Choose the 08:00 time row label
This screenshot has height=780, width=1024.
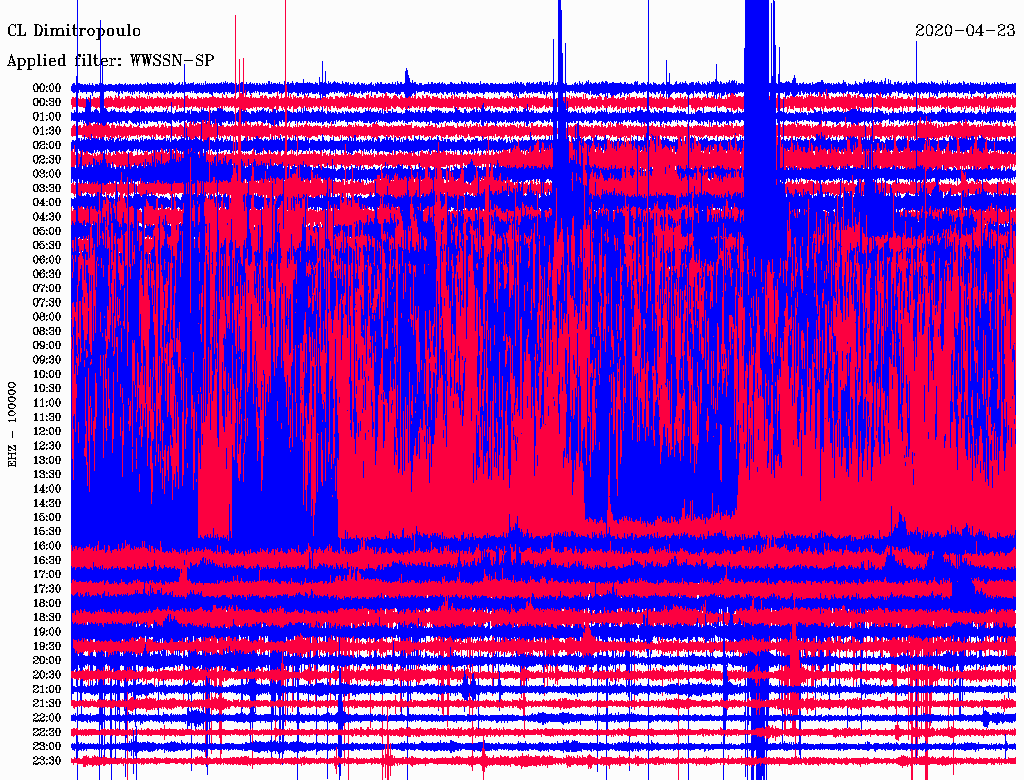[x=47, y=317]
